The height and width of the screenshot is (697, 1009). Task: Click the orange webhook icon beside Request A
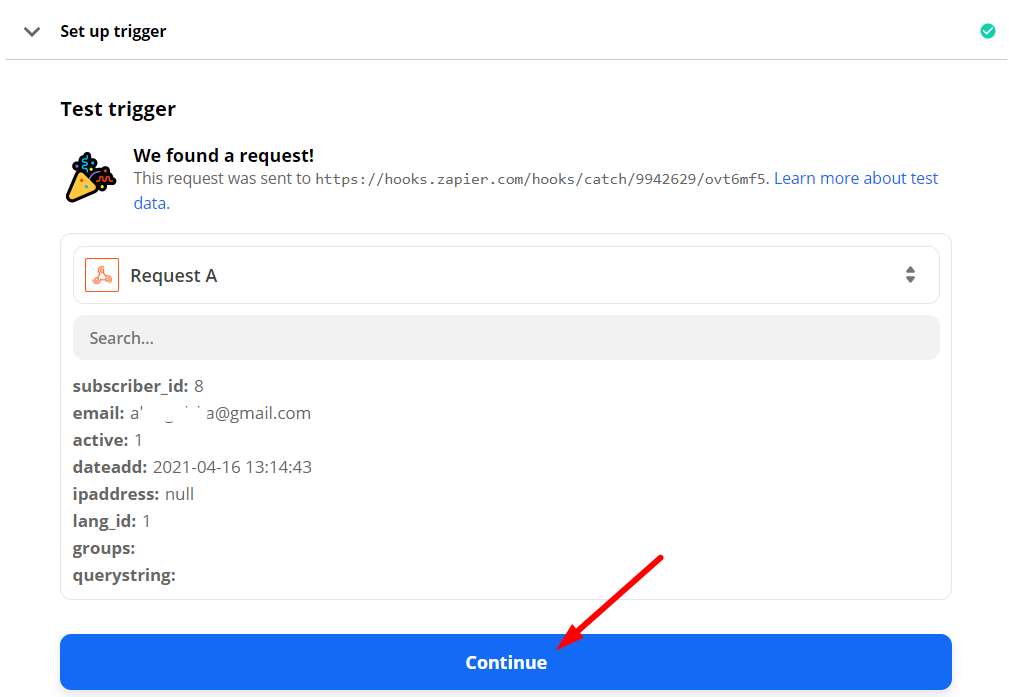pos(102,275)
